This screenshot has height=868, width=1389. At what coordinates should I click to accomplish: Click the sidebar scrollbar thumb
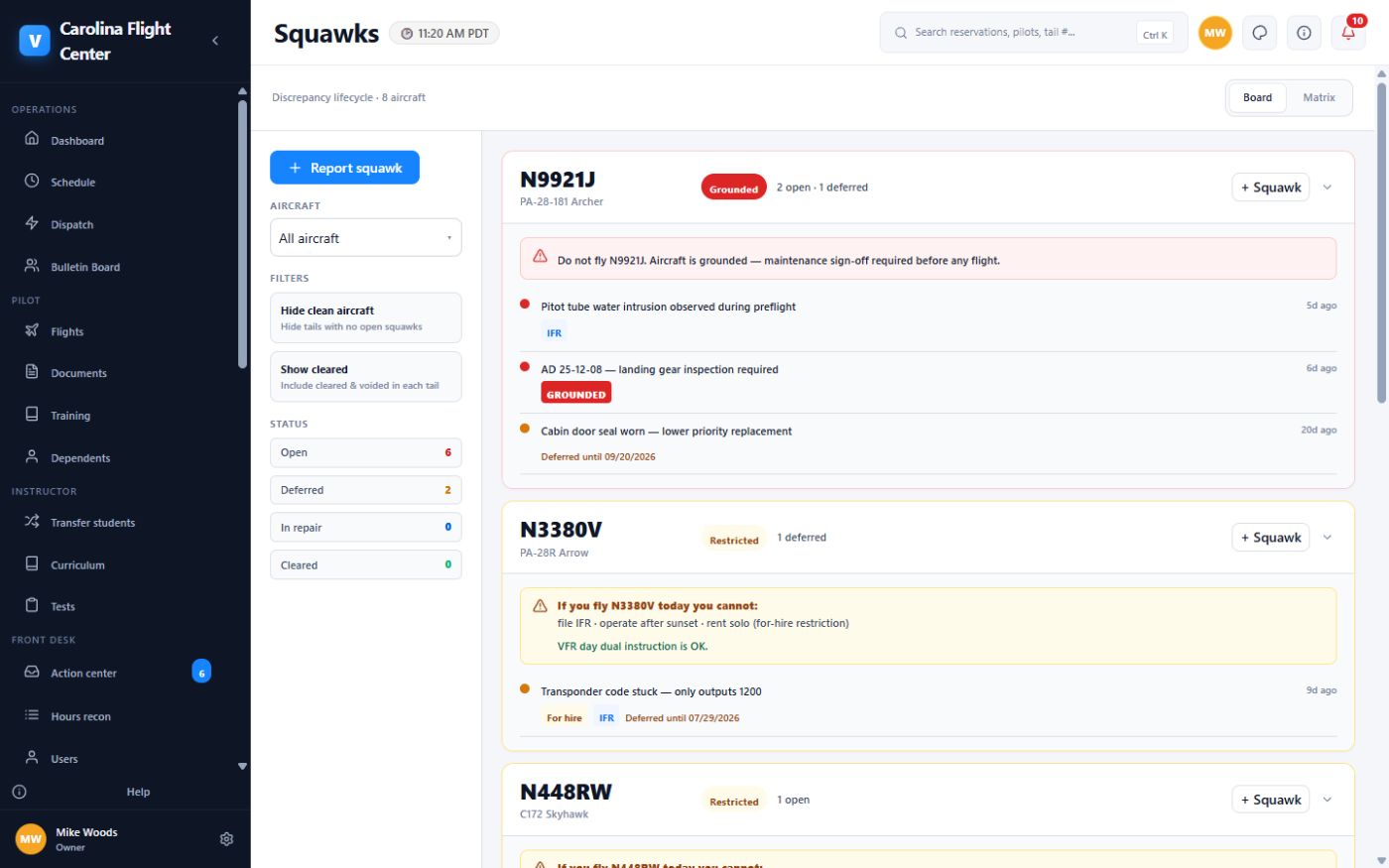242,233
